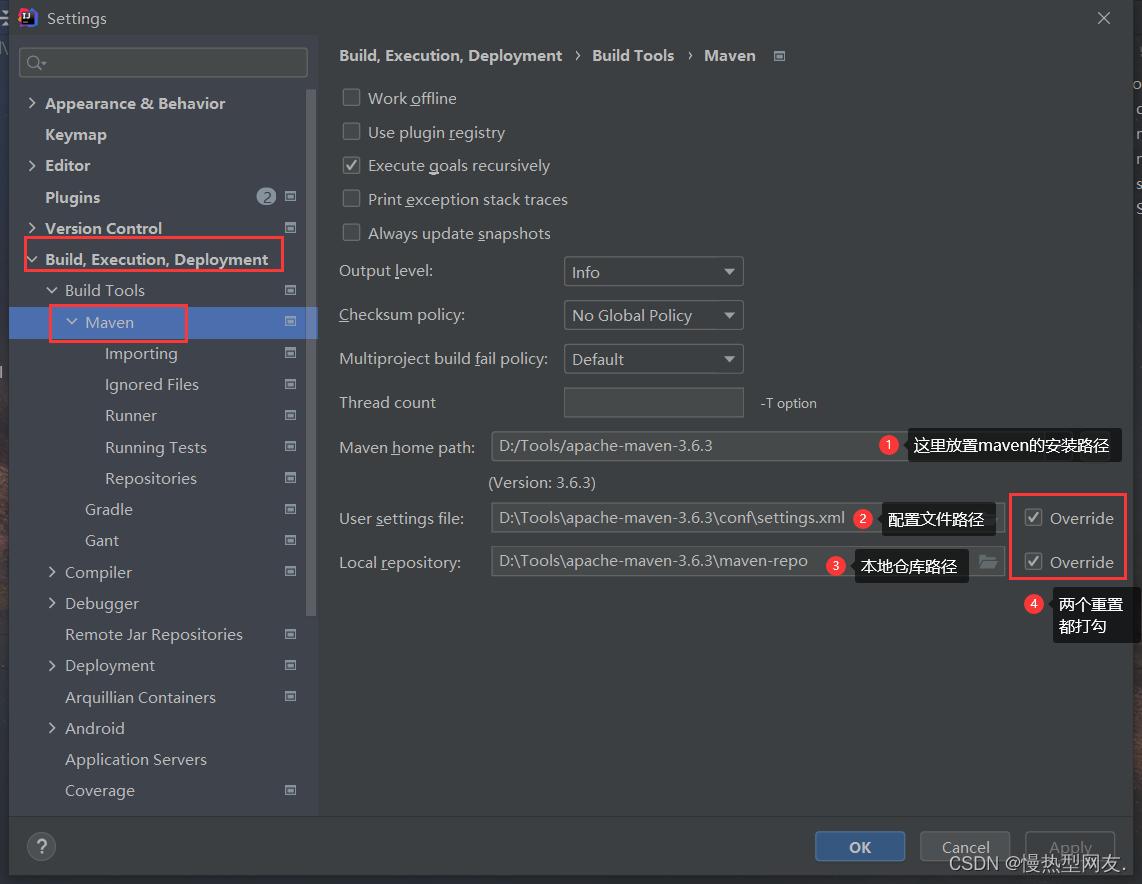Open the Output level dropdown
The image size is (1142, 884).
pyautogui.click(x=653, y=272)
